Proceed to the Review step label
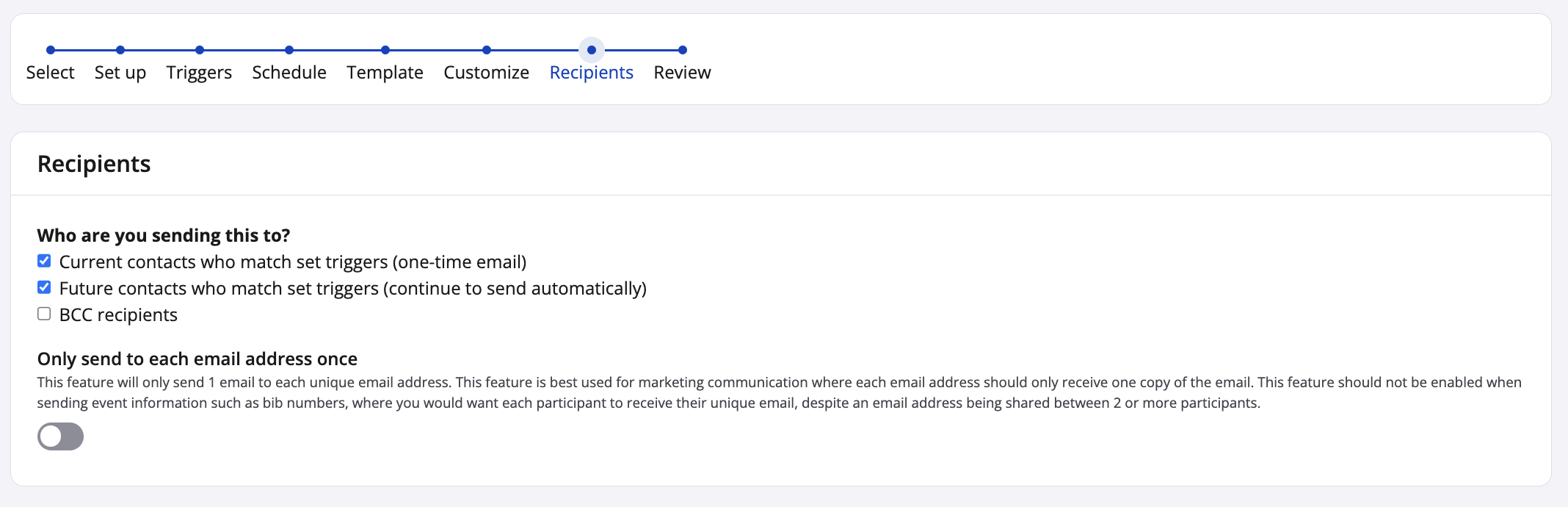Viewport: 1568px width, 507px height. 683,73
